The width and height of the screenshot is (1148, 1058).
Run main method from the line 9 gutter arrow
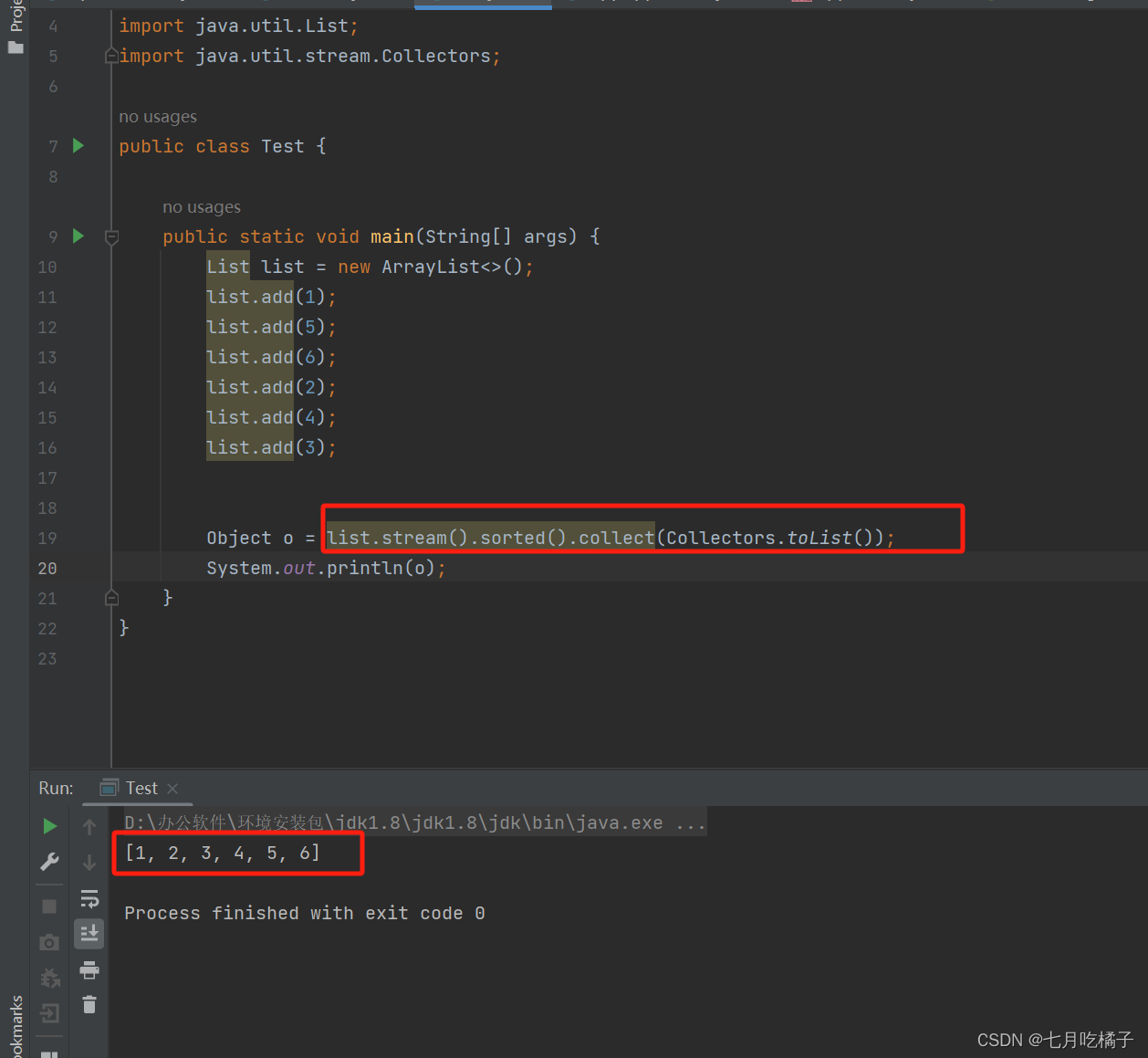pos(78,236)
